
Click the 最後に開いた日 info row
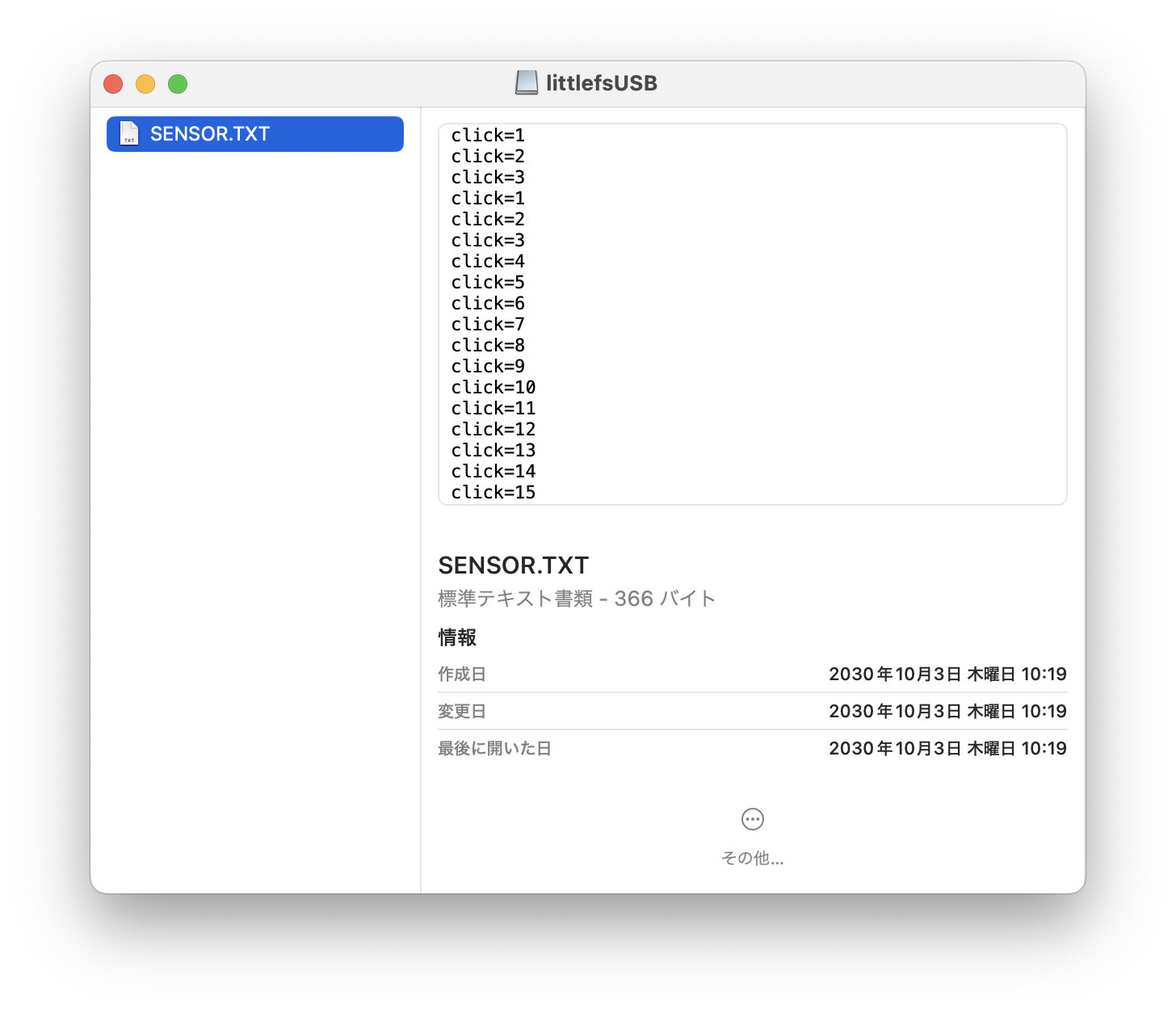coord(495,748)
